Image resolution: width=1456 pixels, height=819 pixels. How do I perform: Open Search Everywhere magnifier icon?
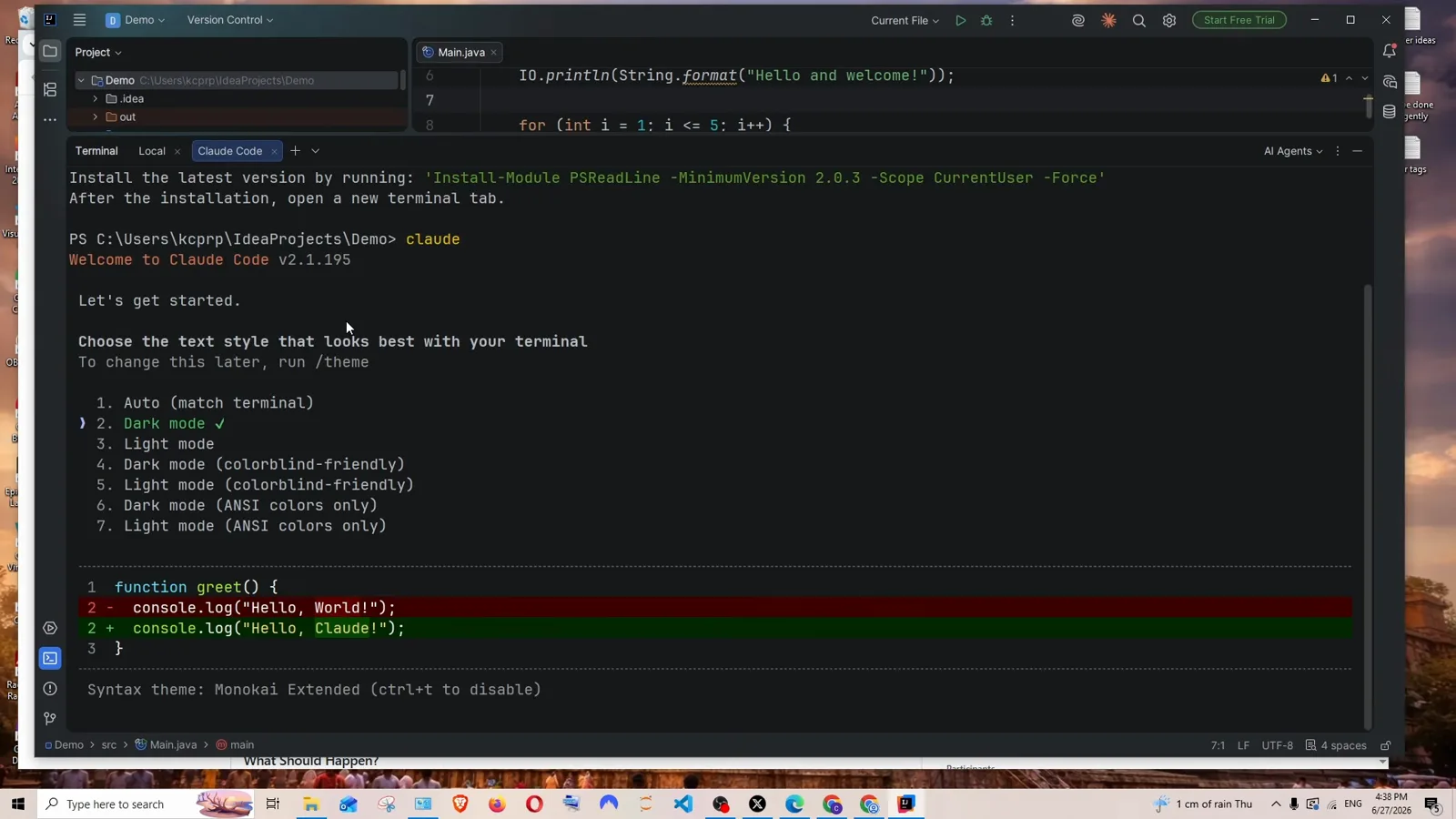pyautogui.click(x=1138, y=20)
